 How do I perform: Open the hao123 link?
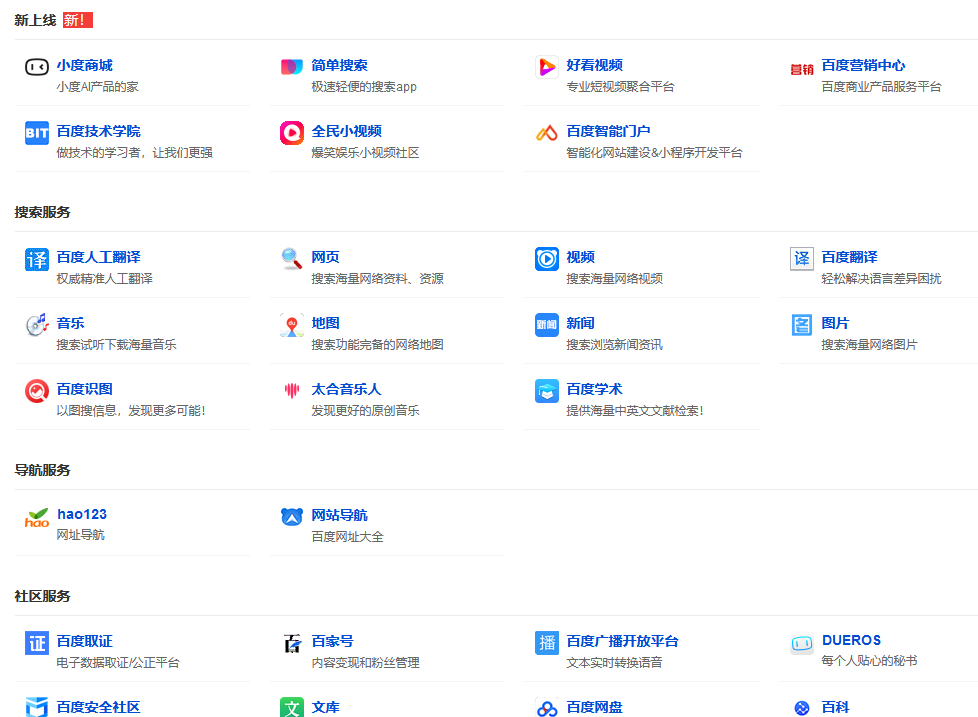coord(82,514)
